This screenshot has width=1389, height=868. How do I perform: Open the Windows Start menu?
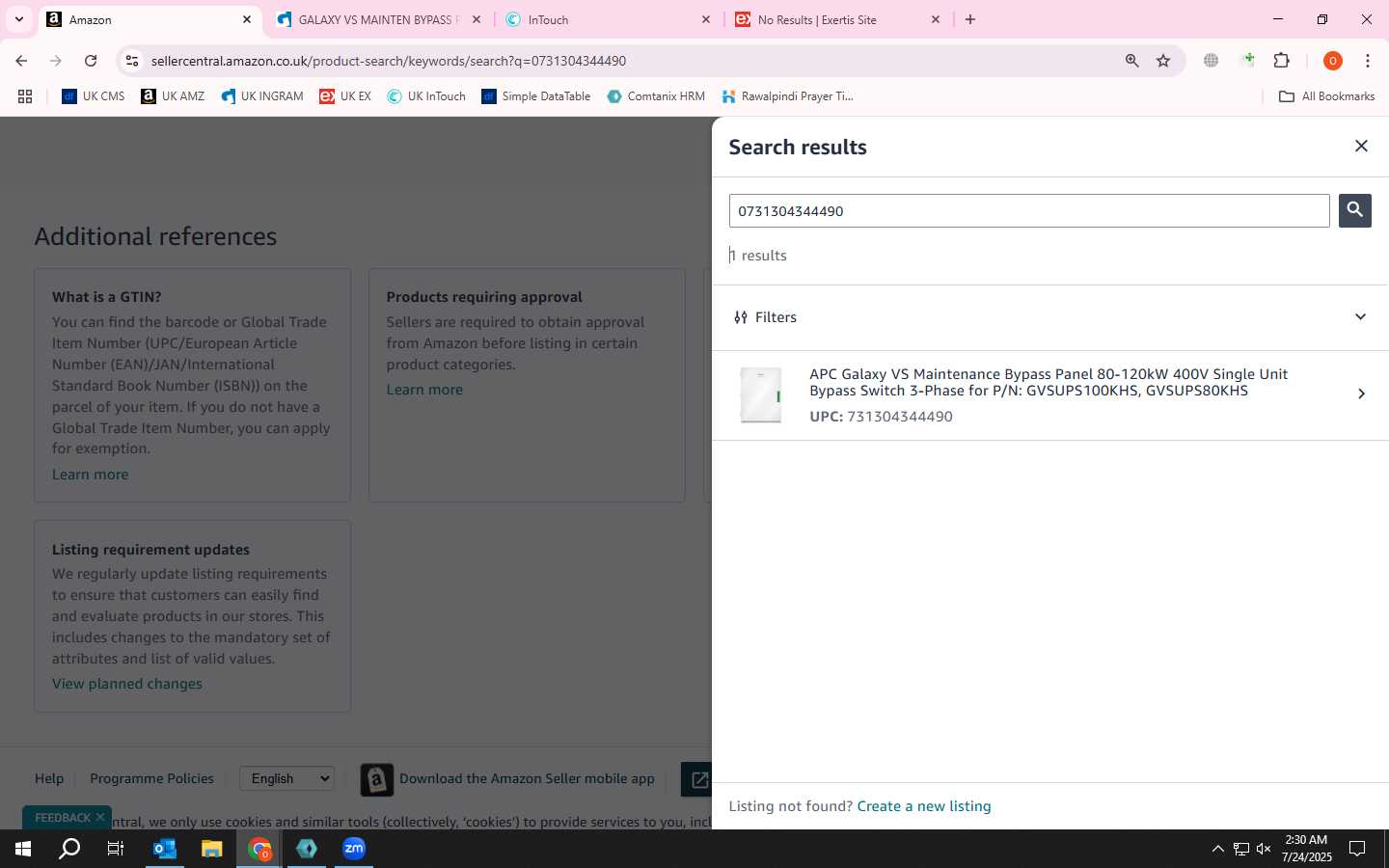[x=23, y=849]
